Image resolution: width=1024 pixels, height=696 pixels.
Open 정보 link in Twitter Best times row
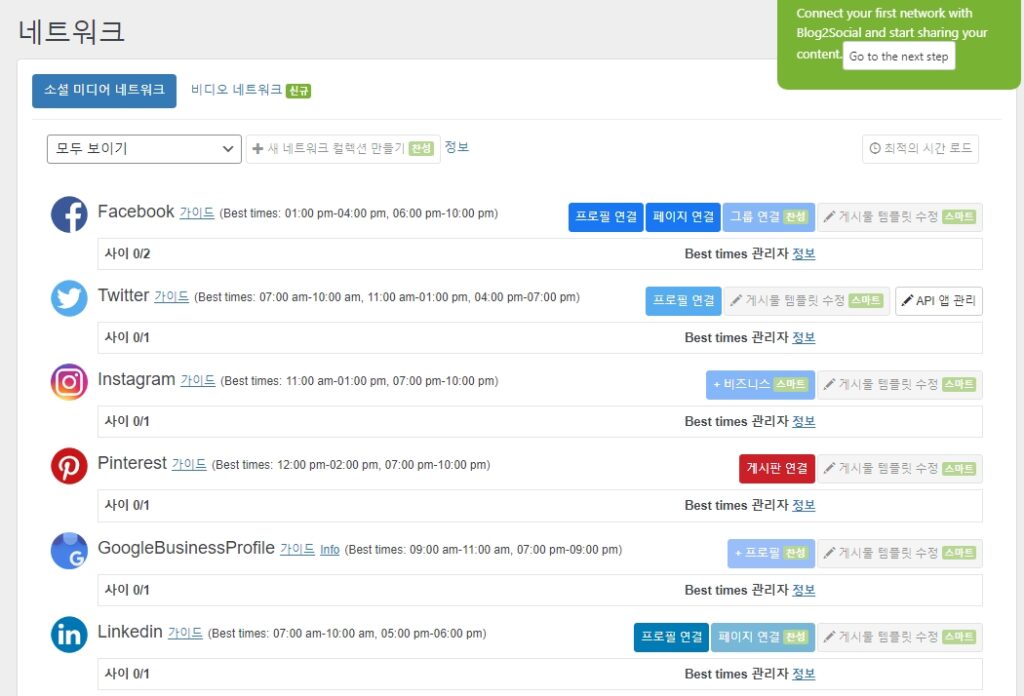coord(804,338)
